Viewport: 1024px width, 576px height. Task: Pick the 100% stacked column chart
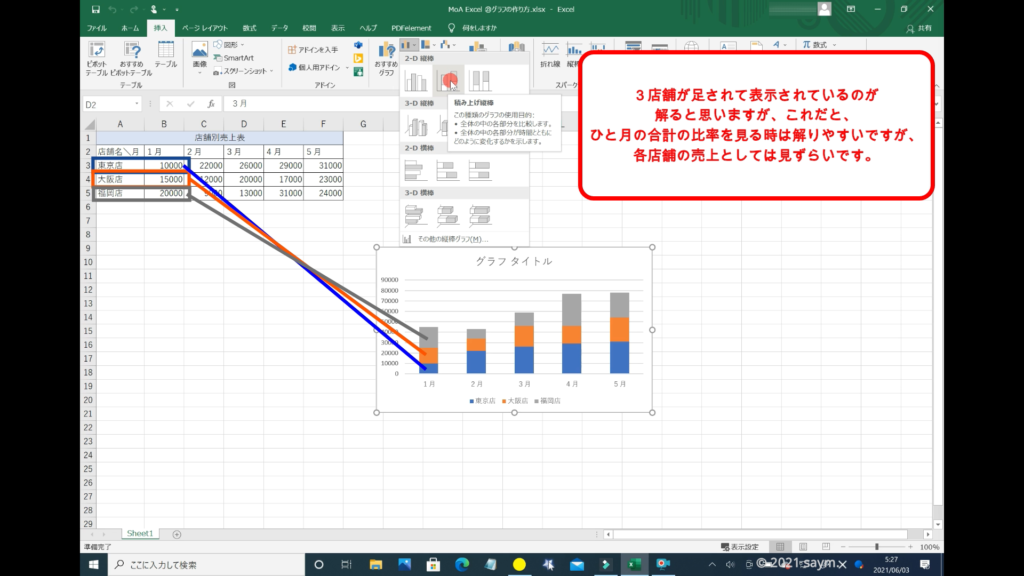tap(480, 81)
